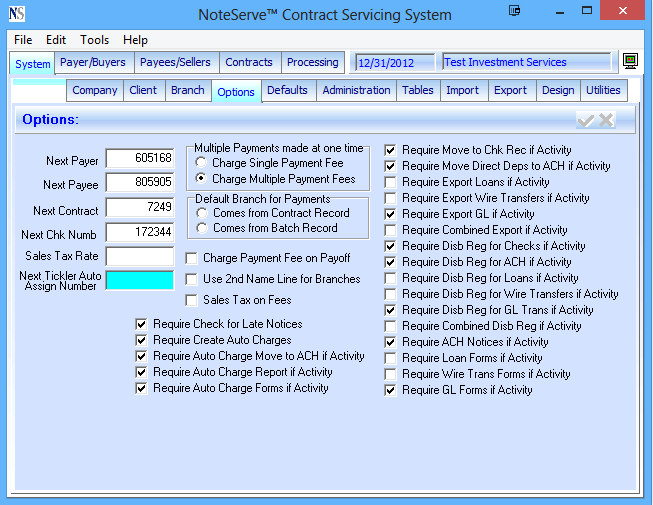Enable Require Export Loans if Activity checkbox
This screenshot has width=653, height=505.
coord(391,183)
